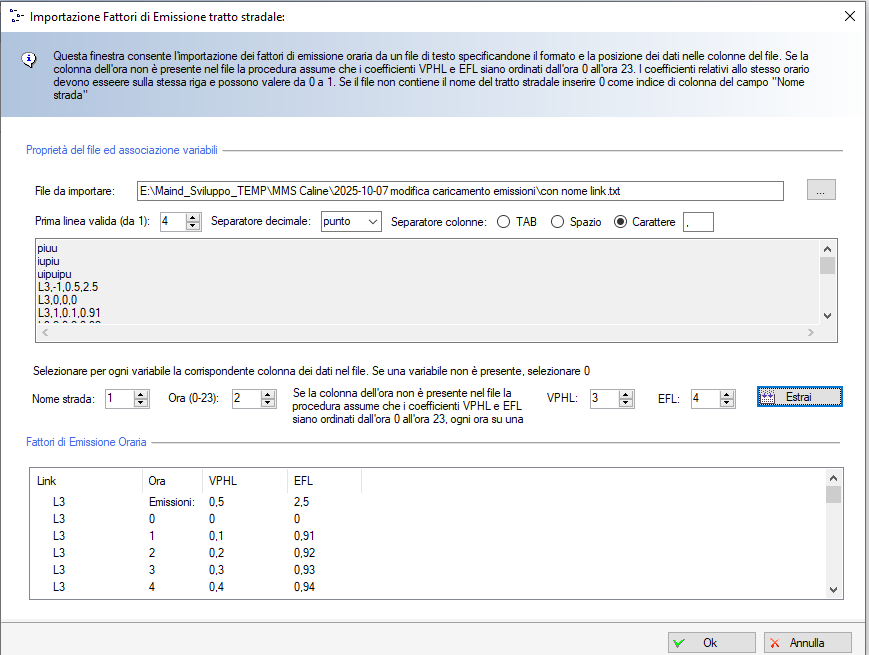Decrease the EFL column index
This screenshot has width=869, height=655.
click(727, 403)
